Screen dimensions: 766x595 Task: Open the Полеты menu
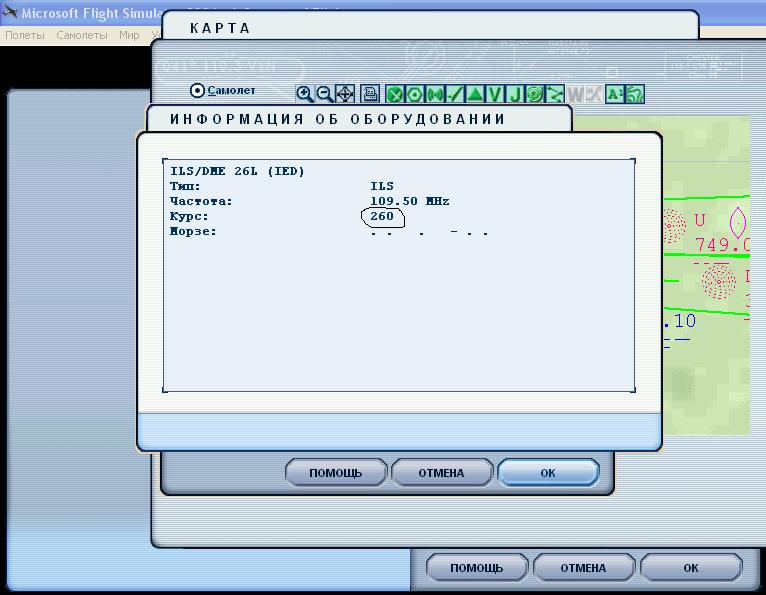[25, 35]
